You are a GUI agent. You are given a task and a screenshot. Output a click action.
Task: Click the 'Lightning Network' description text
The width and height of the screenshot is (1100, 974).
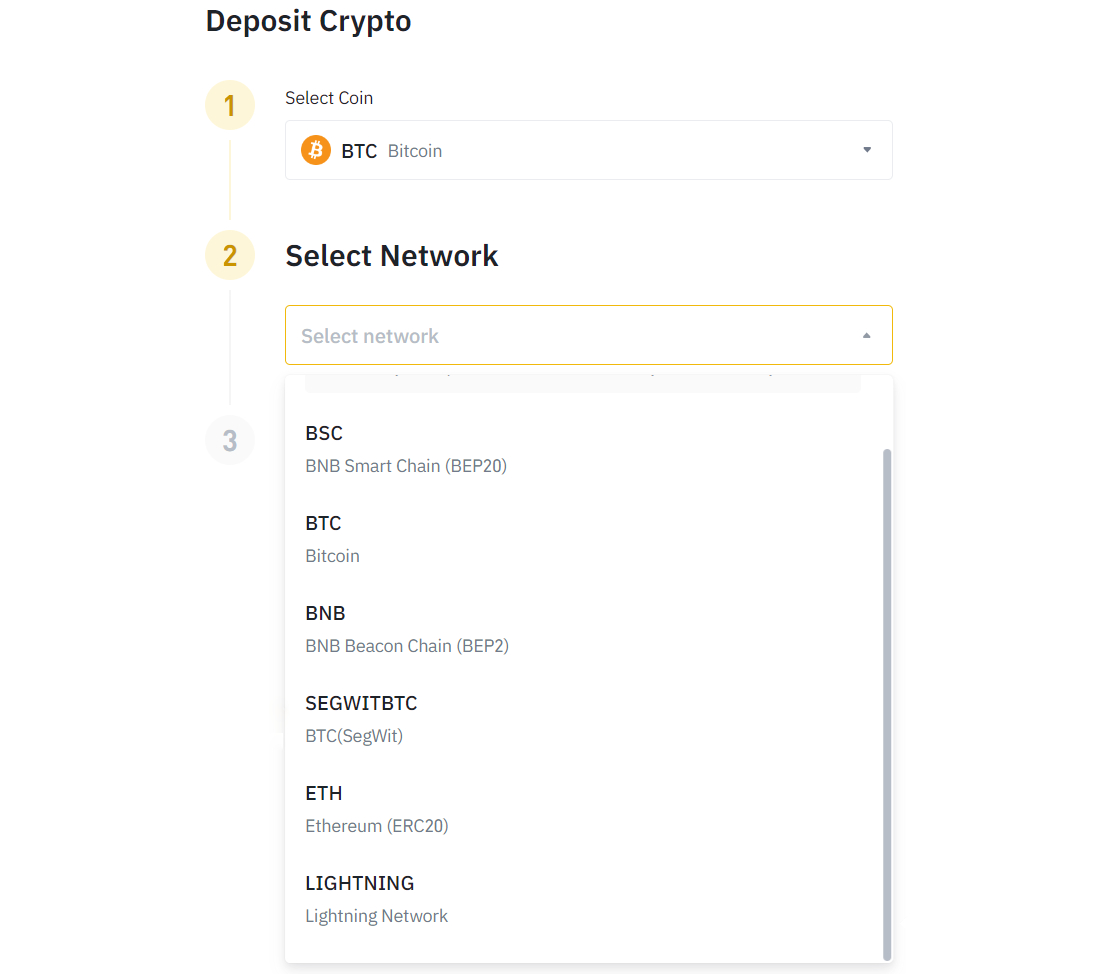point(376,916)
